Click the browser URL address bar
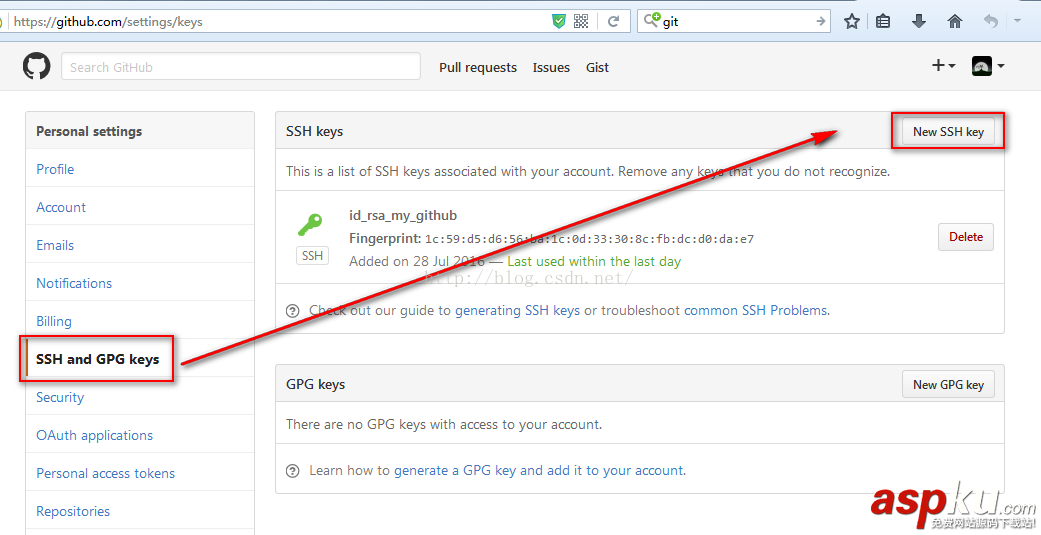The image size is (1041, 535). click(279, 21)
